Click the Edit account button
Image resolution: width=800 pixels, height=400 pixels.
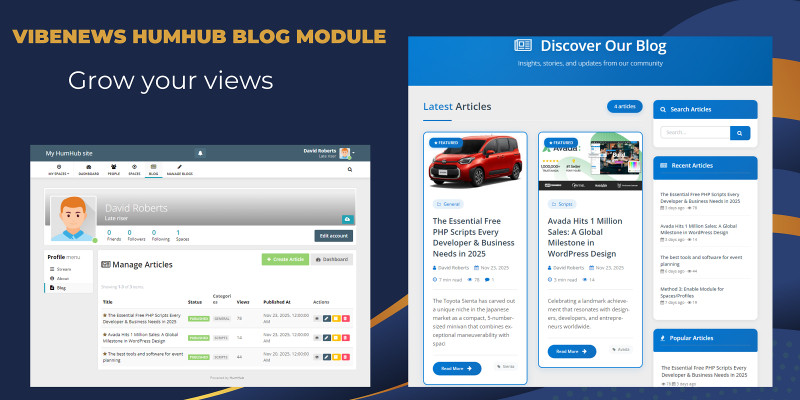click(333, 236)
